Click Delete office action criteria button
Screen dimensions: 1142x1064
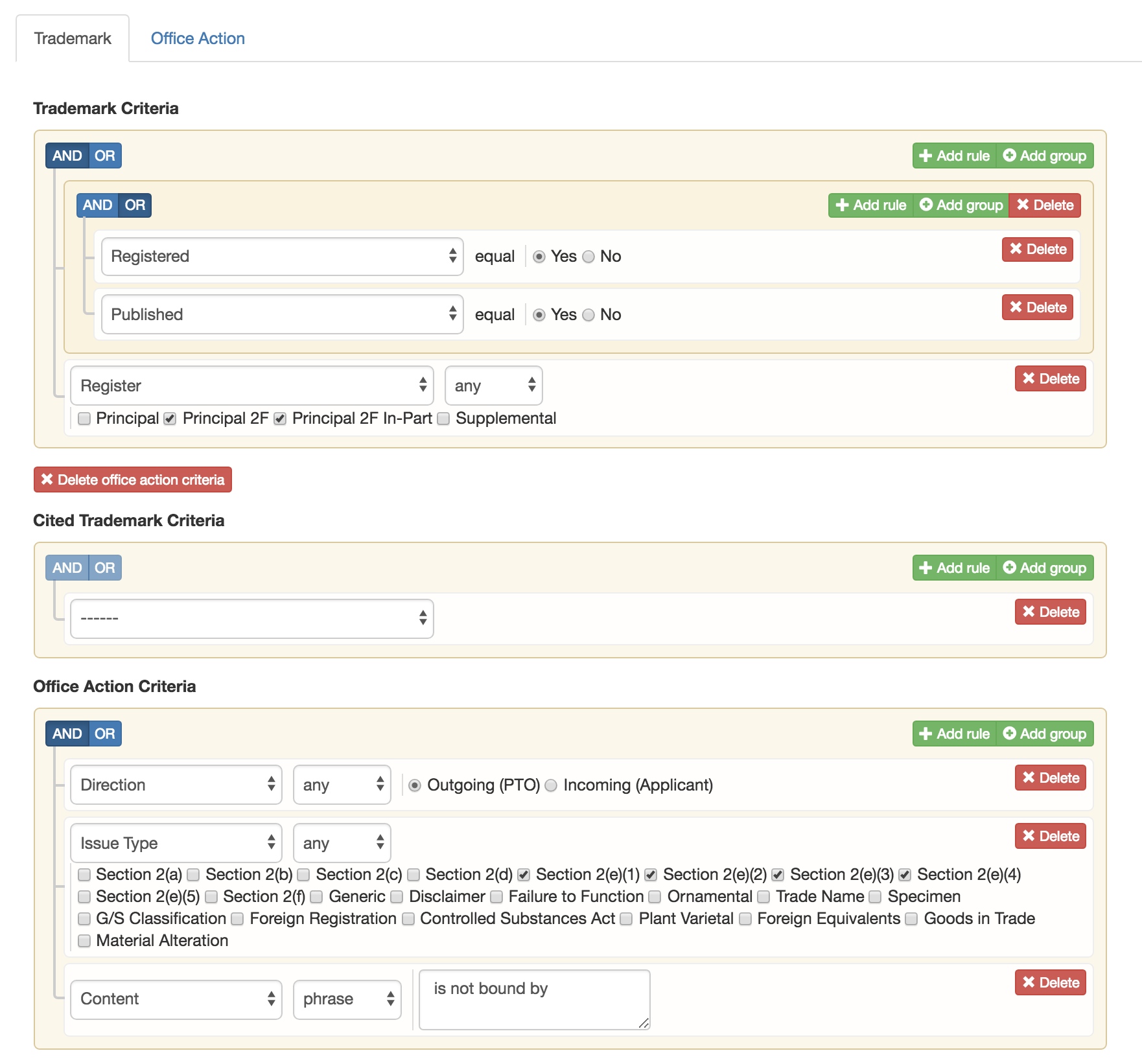[133, 480]
